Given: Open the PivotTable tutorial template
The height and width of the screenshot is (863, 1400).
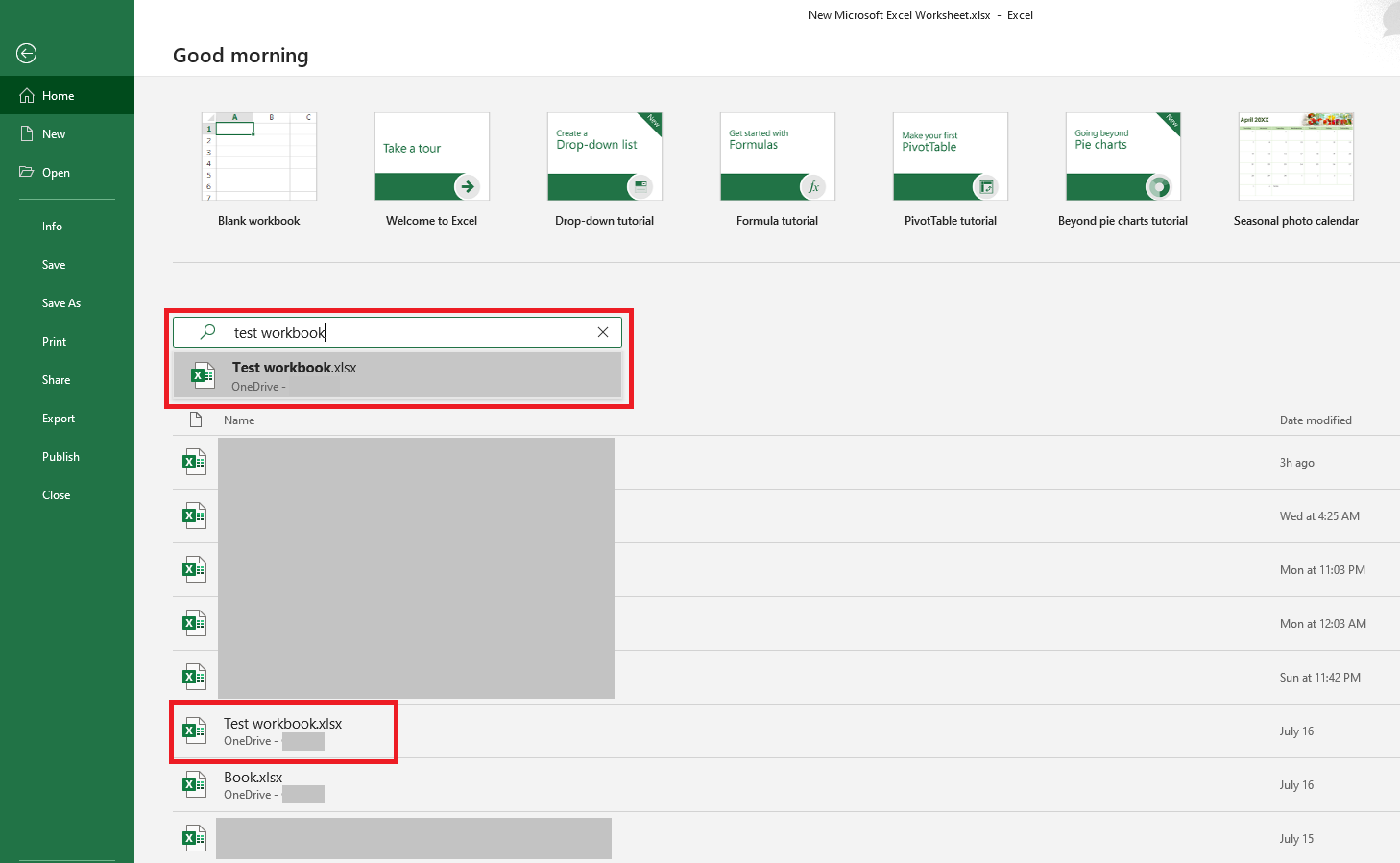Looking at the screenshot, I should [951, 156].
